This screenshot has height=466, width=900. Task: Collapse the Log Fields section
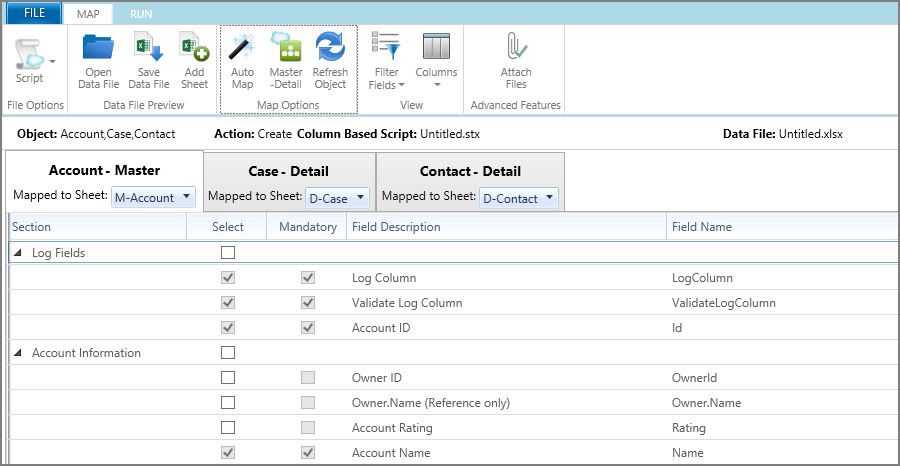18,253
